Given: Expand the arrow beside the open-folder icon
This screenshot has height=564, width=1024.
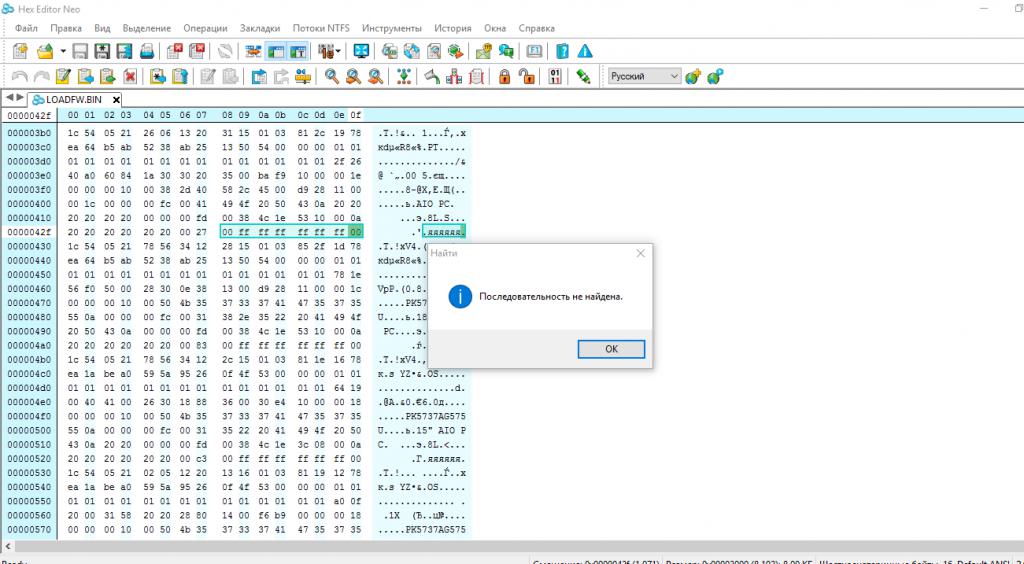Looking at the screenshot, I should click(x=63, y=51).
